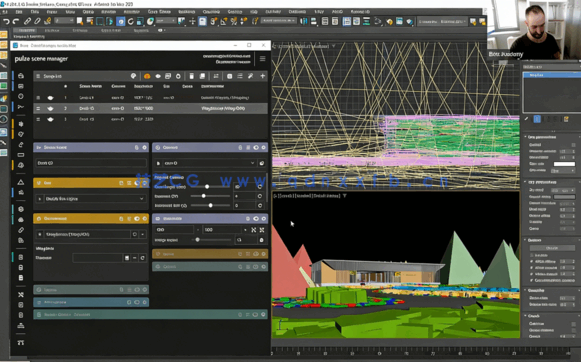Adjust the image aspect slider in resolution panel
Viewport: 581px width, 362px height.
(197, 240)
